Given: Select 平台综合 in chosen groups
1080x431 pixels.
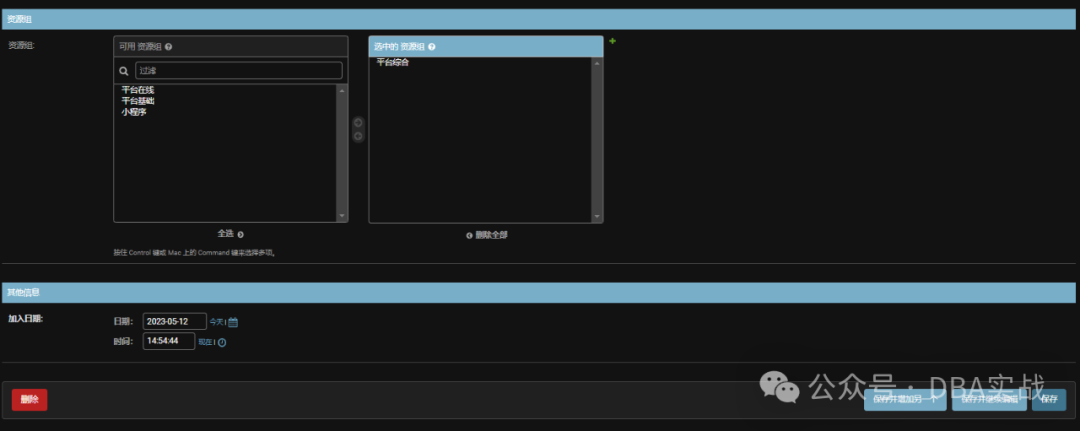Looking at the screenshot, I should (x=393, y=63).
